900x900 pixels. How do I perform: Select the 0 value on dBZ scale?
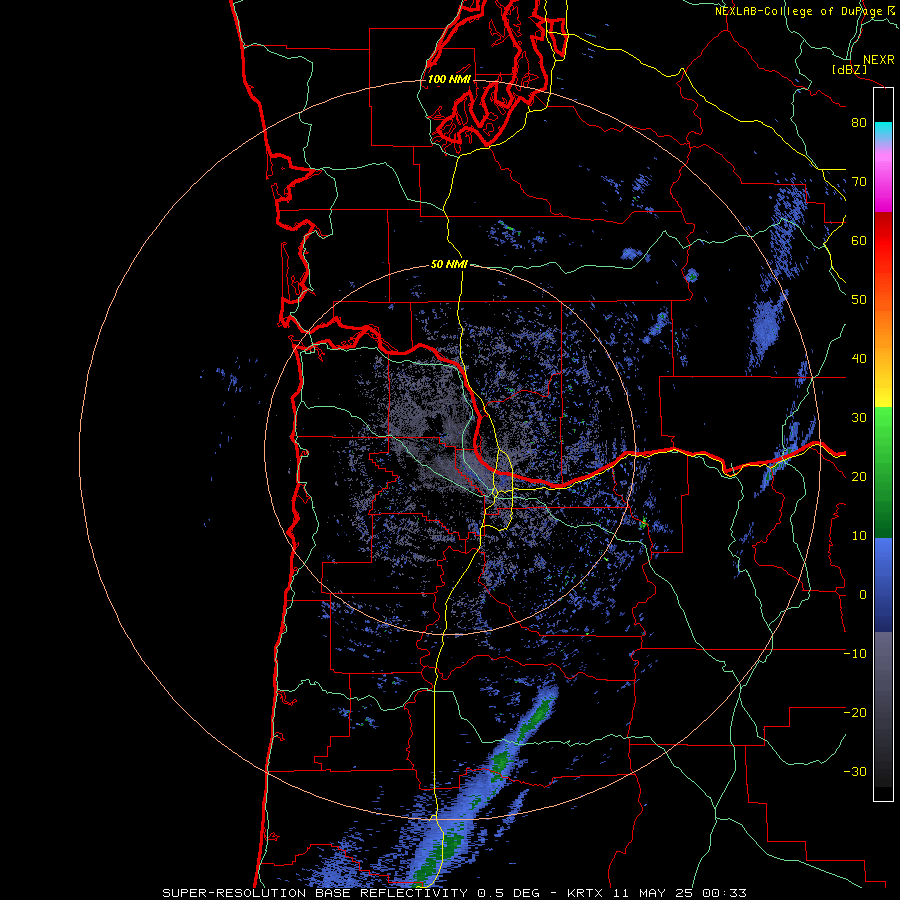[863, 595]
